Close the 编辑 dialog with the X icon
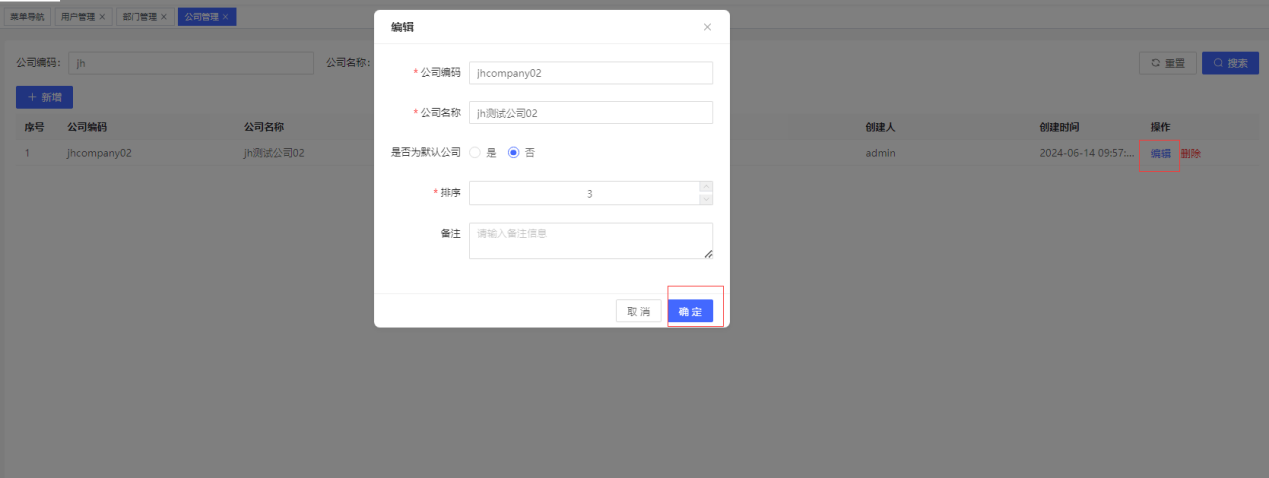This screenshot has width=1269, height=478. 707,27
